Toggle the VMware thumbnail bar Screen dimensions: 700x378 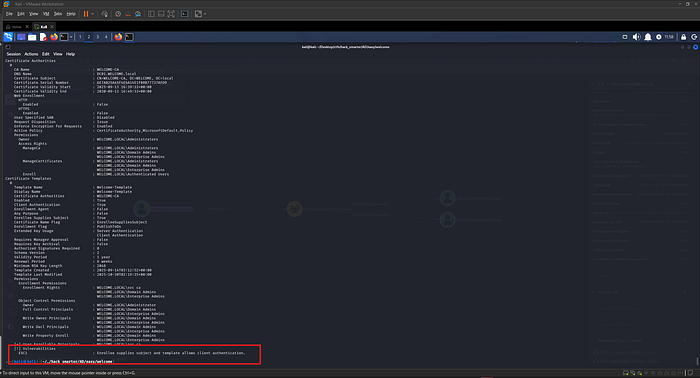tap(161, 14)
